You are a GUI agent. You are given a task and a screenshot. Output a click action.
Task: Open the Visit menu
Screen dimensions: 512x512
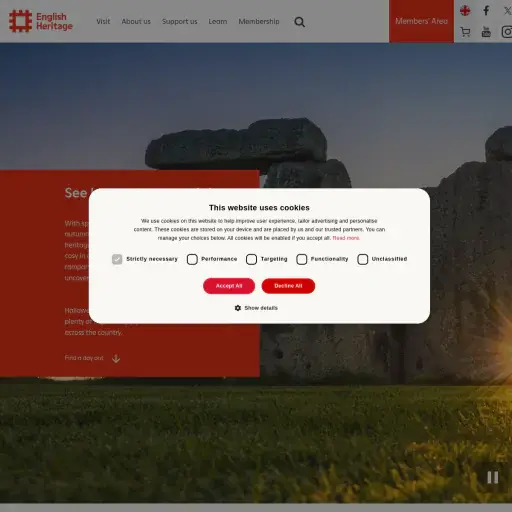103,21
